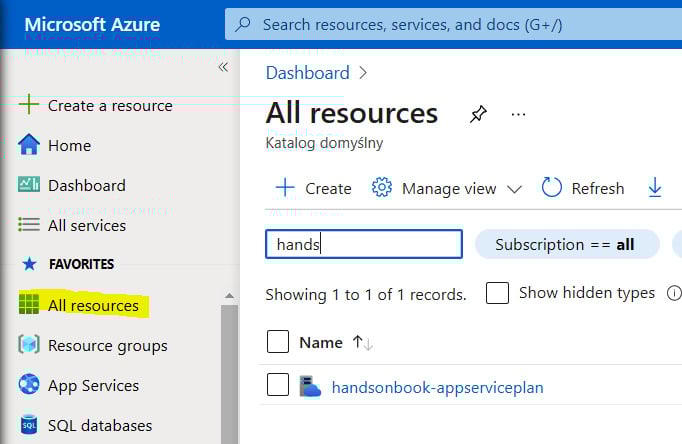This screenshot has height=444, width=682.
Task: Click the Resource groups cube icon
Action: coord(29,344)
